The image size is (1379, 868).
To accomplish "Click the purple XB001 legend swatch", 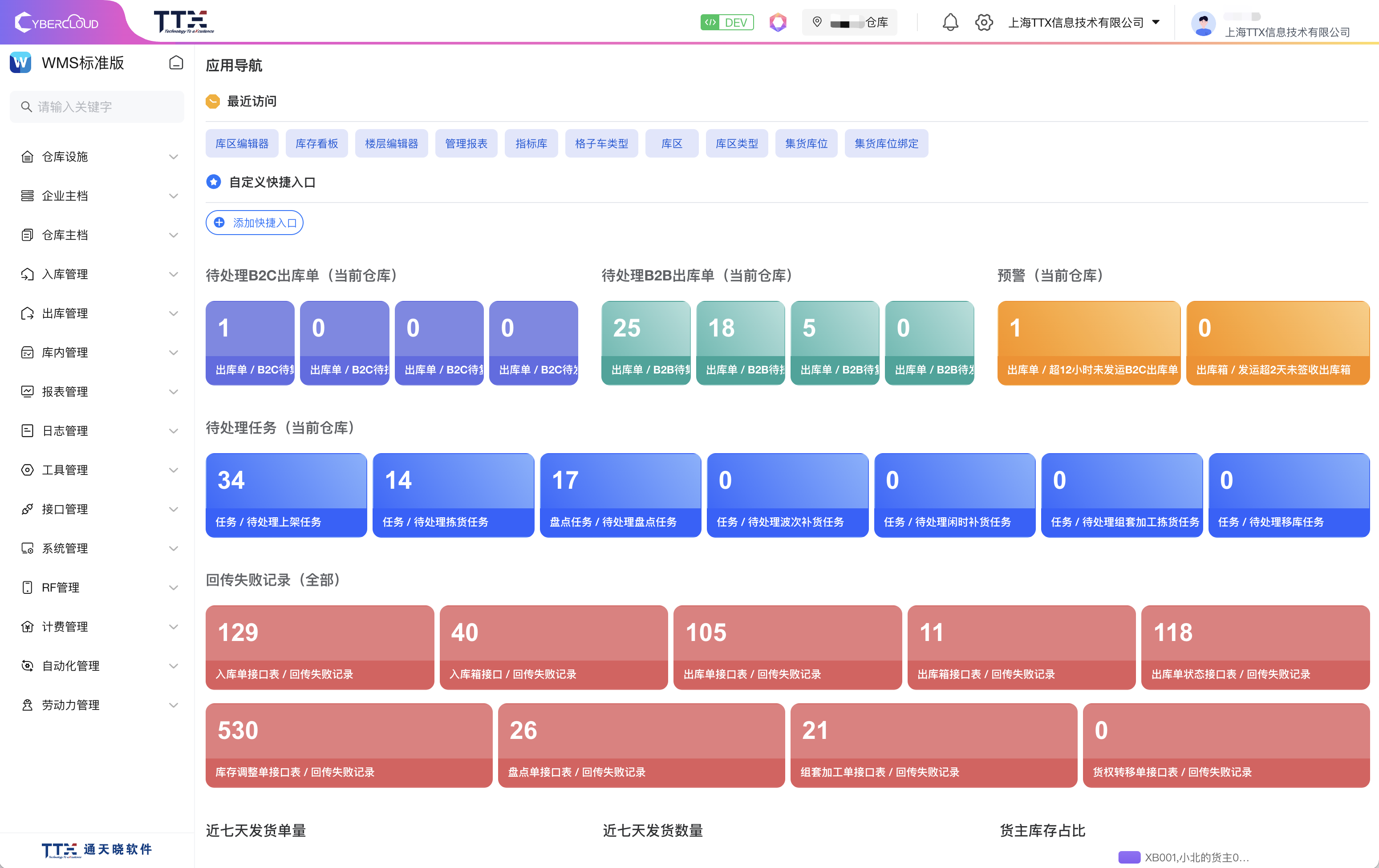I will coord(1129,856).
